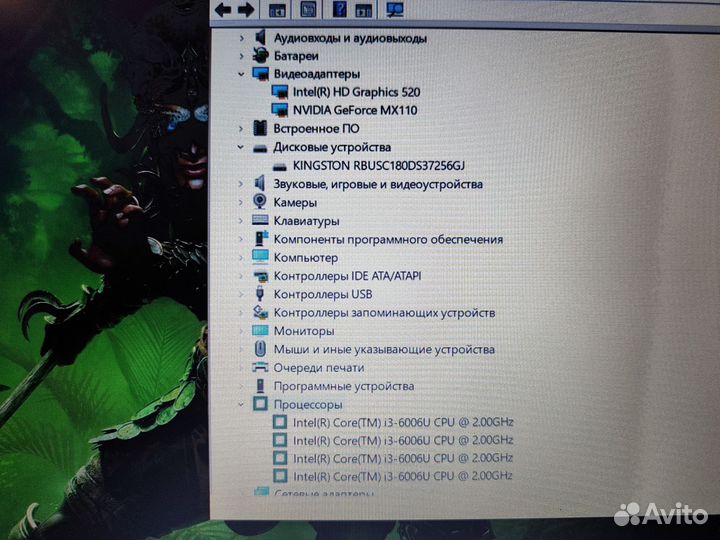Select the Видеоадаптеры label
Viewport: 720px width, 540px height.
[317, 74]
